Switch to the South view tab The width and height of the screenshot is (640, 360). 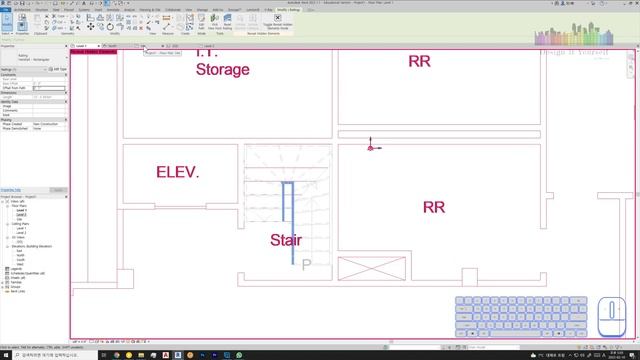112,46
